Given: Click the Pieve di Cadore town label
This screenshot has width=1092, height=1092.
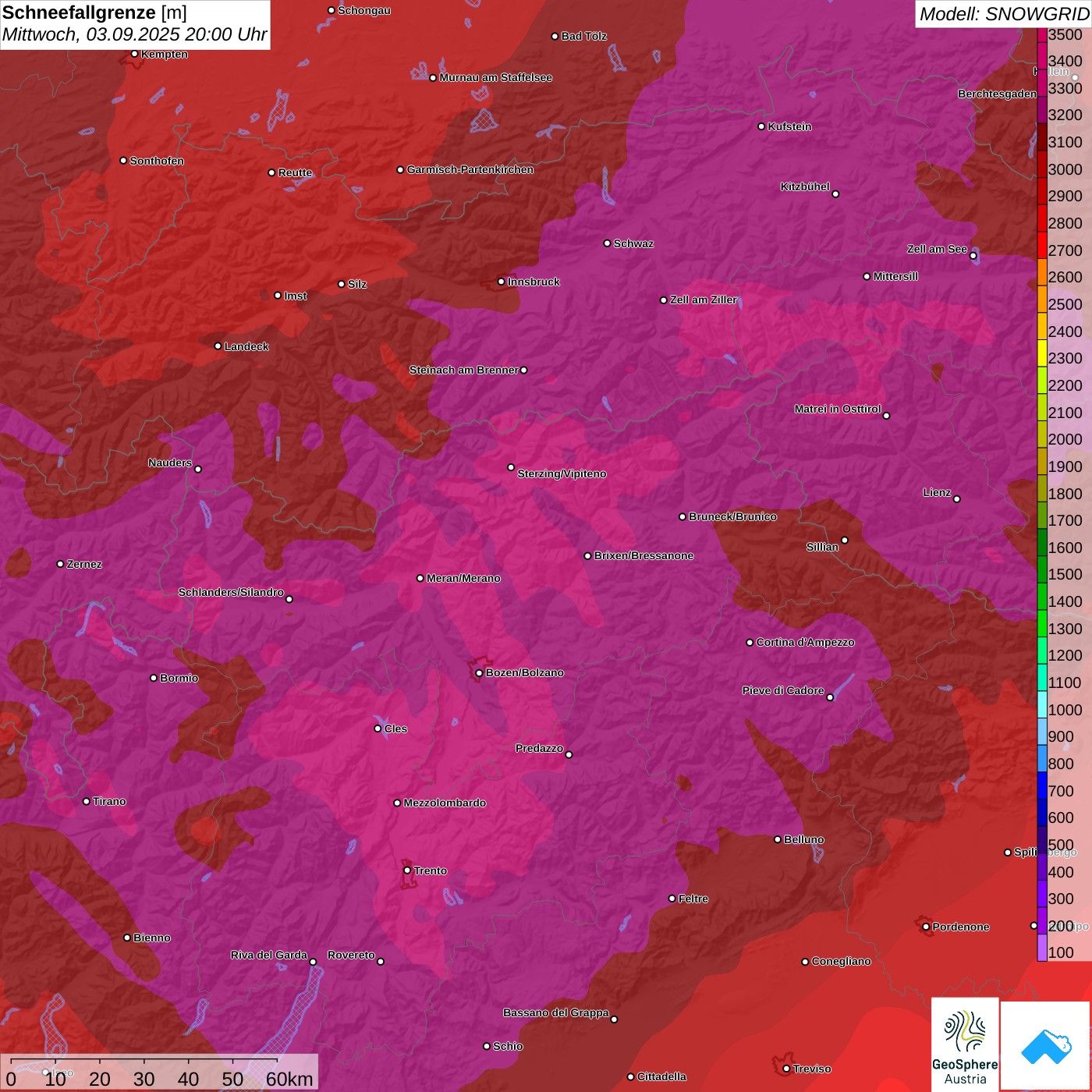Looking at the screenshot, I should click(x=783, y=690).
